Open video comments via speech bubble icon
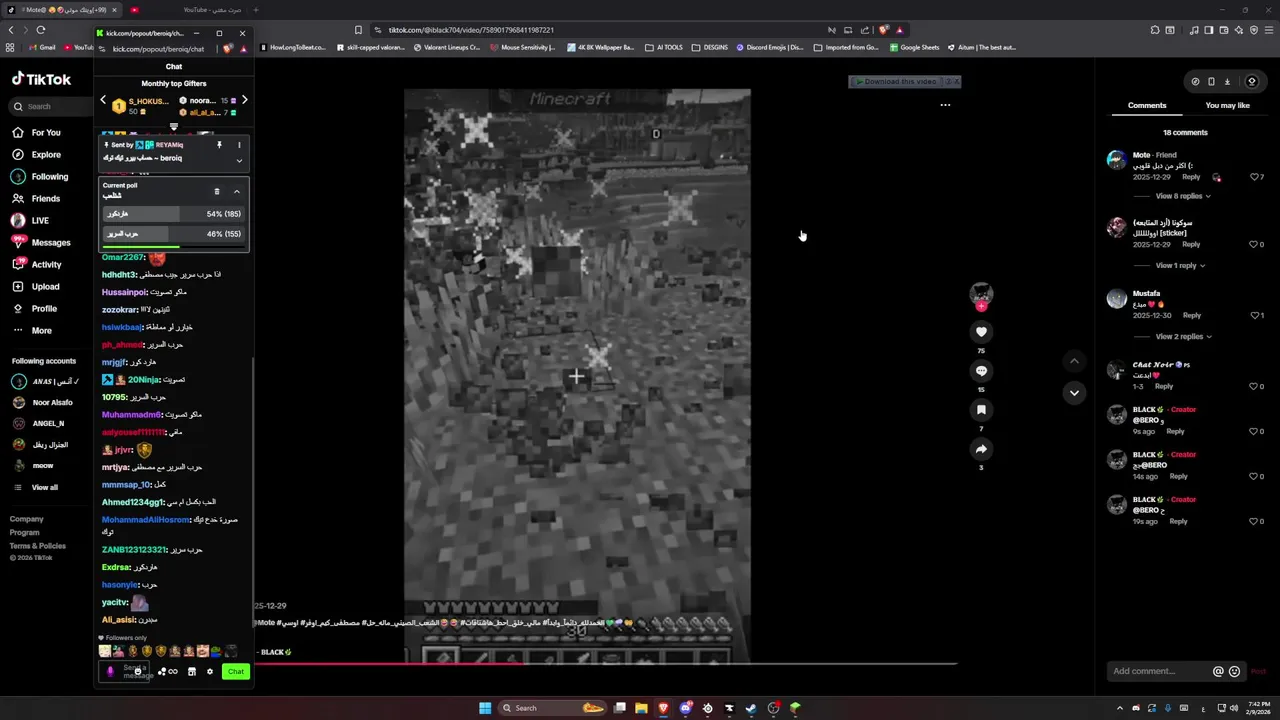Viewport: 1280px width, 720px height. pyautogui.click(x=981, y=371)
